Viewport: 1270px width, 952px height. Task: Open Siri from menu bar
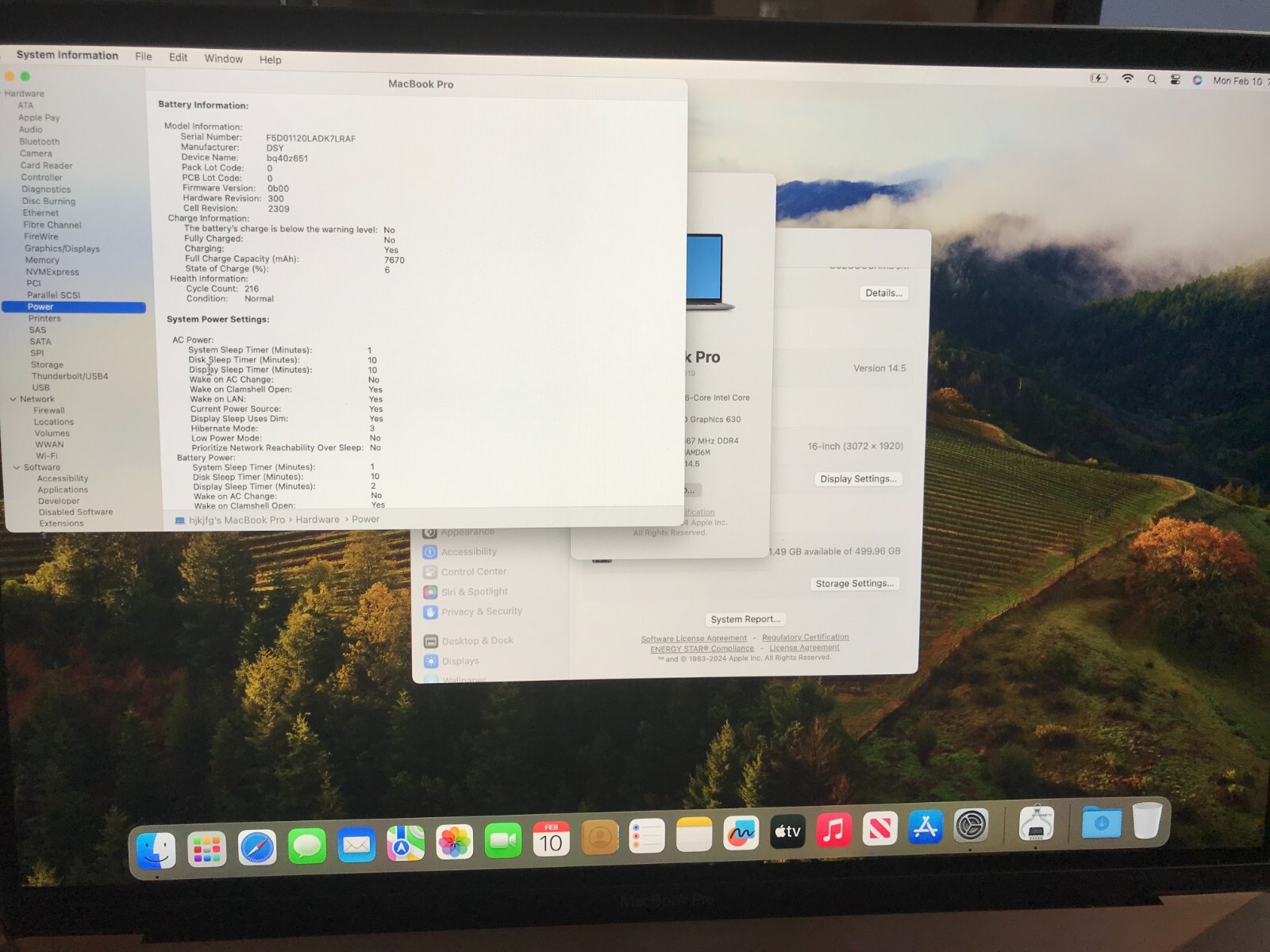coord(1197,80)
